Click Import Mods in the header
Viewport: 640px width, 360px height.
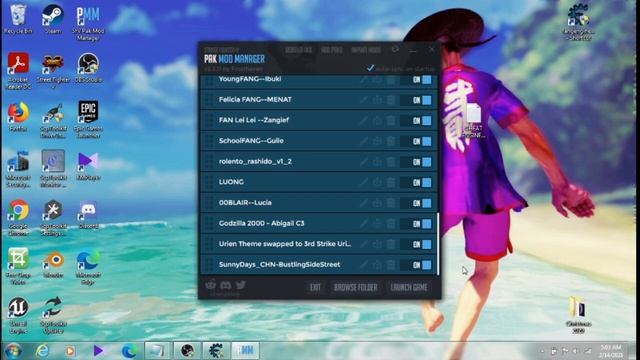(366, 50)
